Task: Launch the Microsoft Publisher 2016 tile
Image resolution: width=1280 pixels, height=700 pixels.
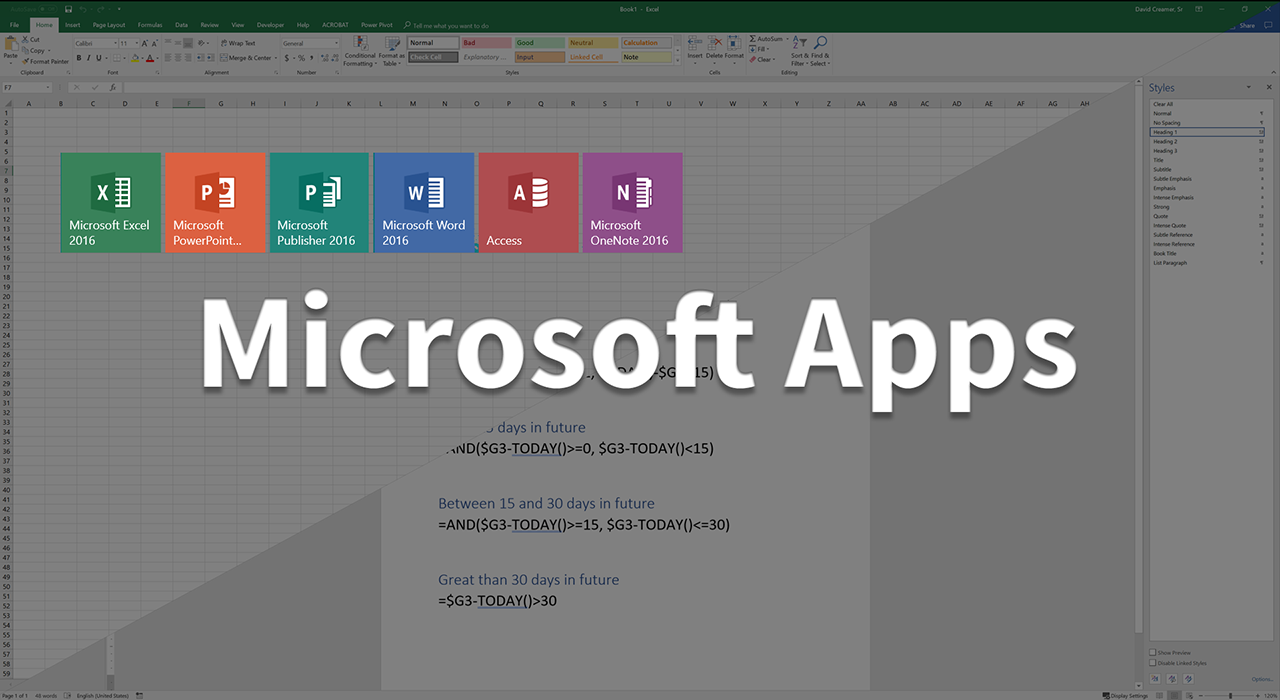Action: (319, 202)
